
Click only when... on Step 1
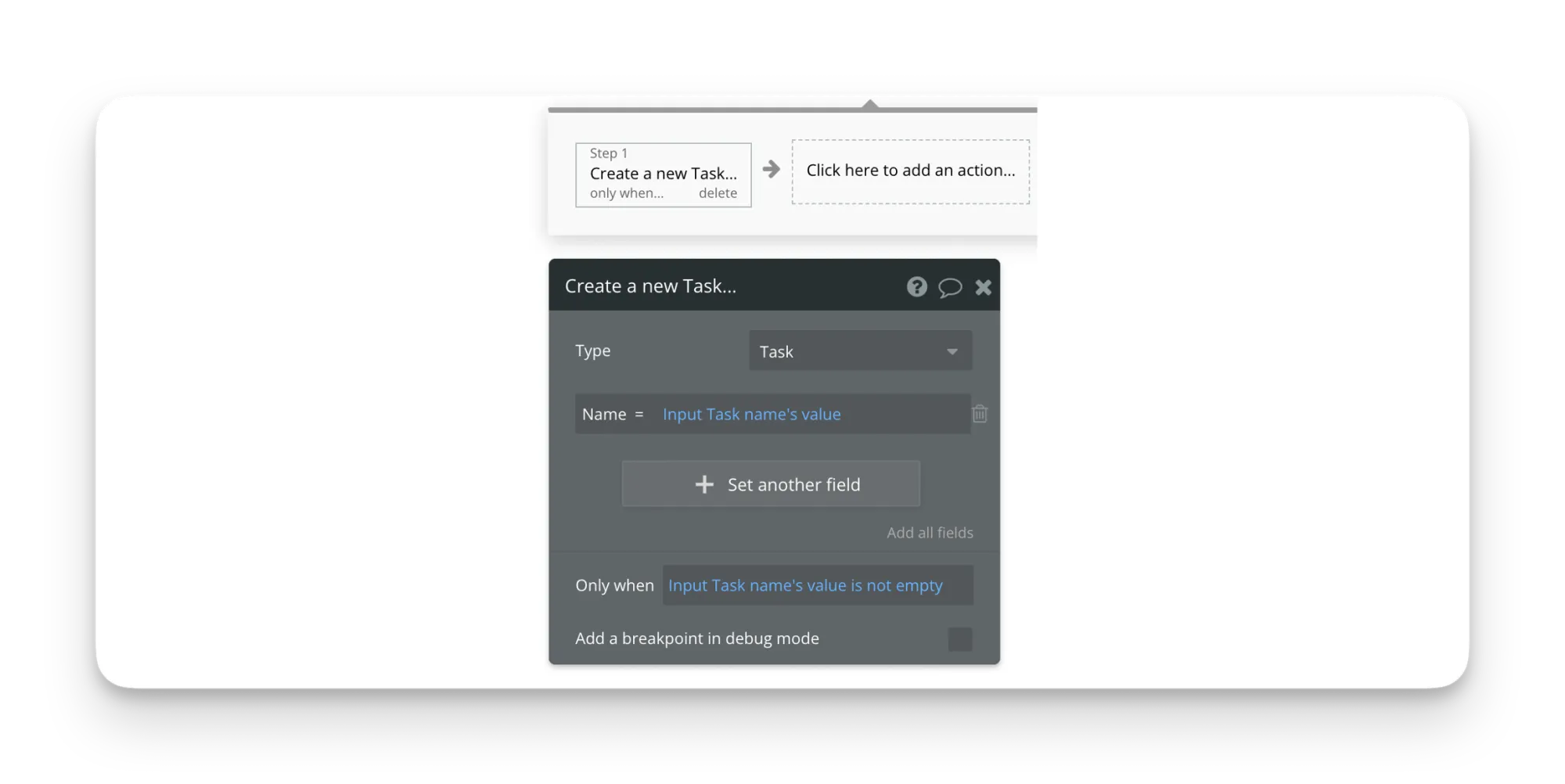[627, 193]
